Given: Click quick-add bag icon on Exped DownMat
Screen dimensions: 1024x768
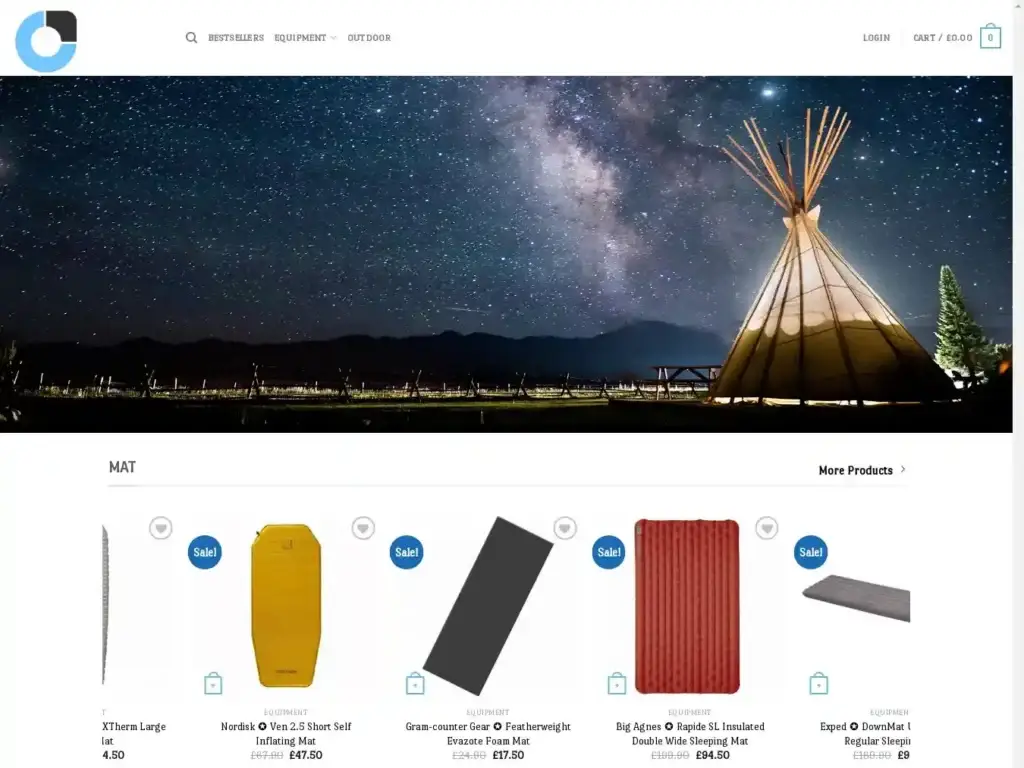Looking at the screenshot, I should pyautogui.click(x=819, y=684).
